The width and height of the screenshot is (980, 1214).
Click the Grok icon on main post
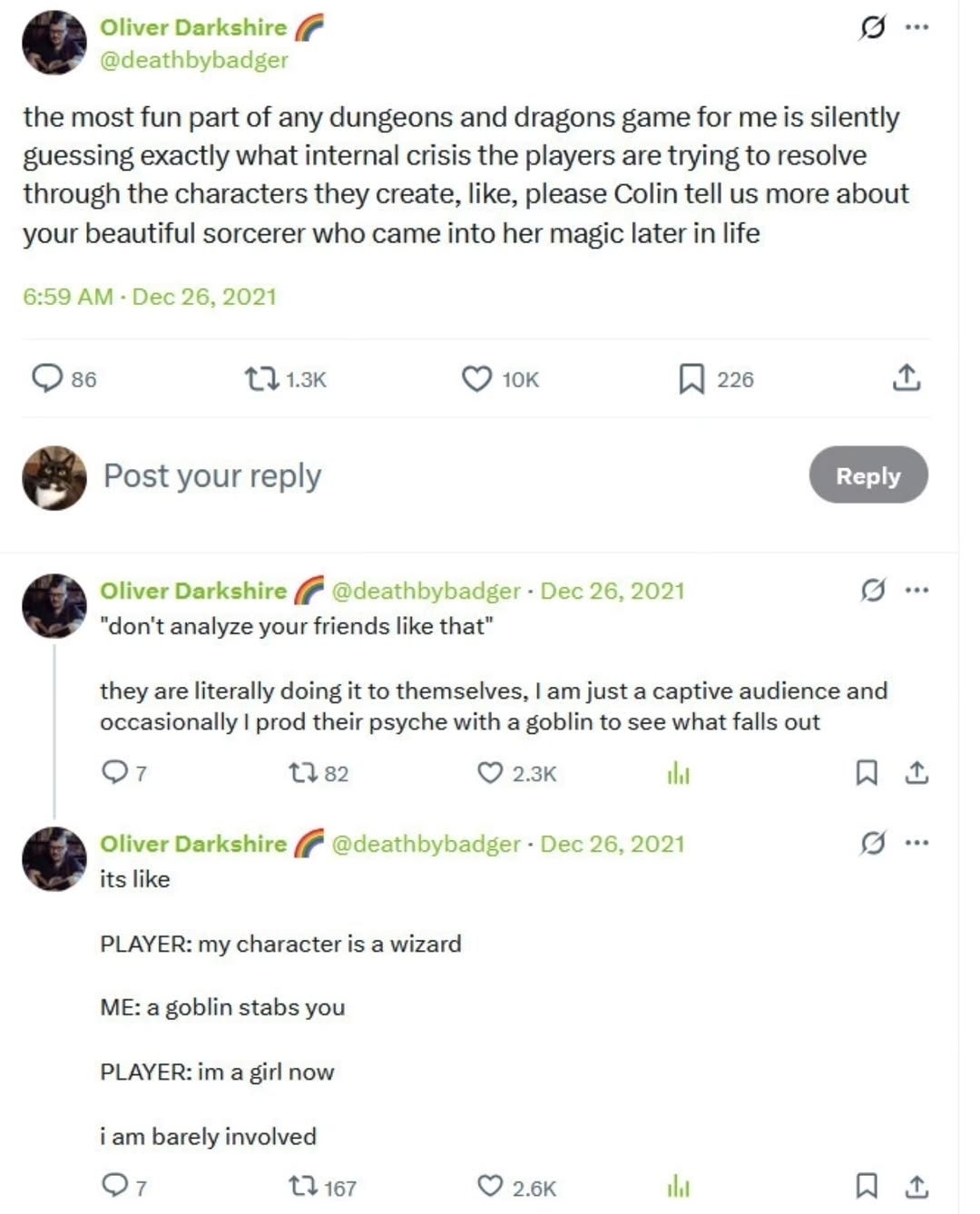click(x=871, y=28)
